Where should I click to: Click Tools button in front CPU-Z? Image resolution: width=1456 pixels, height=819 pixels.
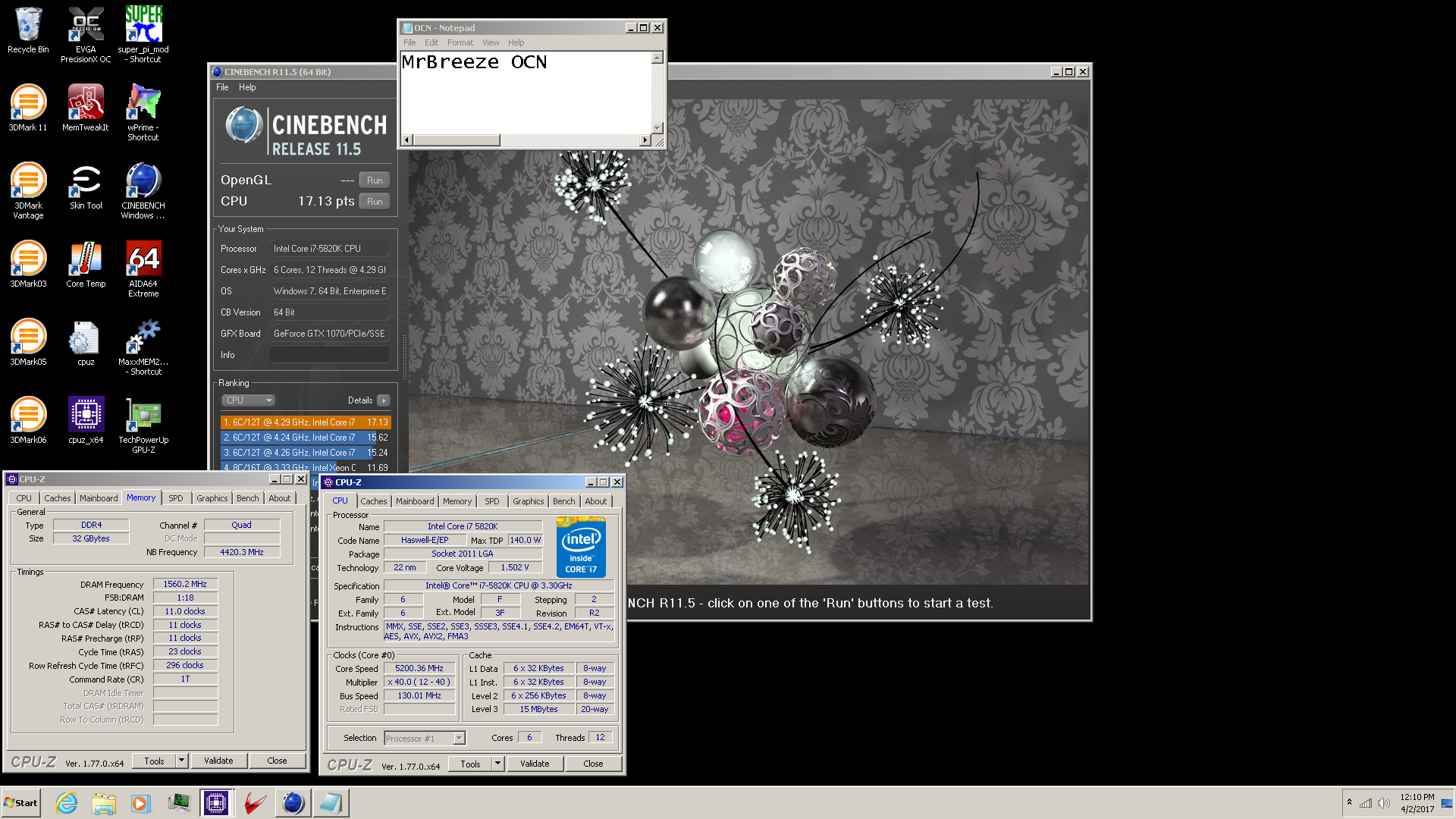(x=470, y=764)
